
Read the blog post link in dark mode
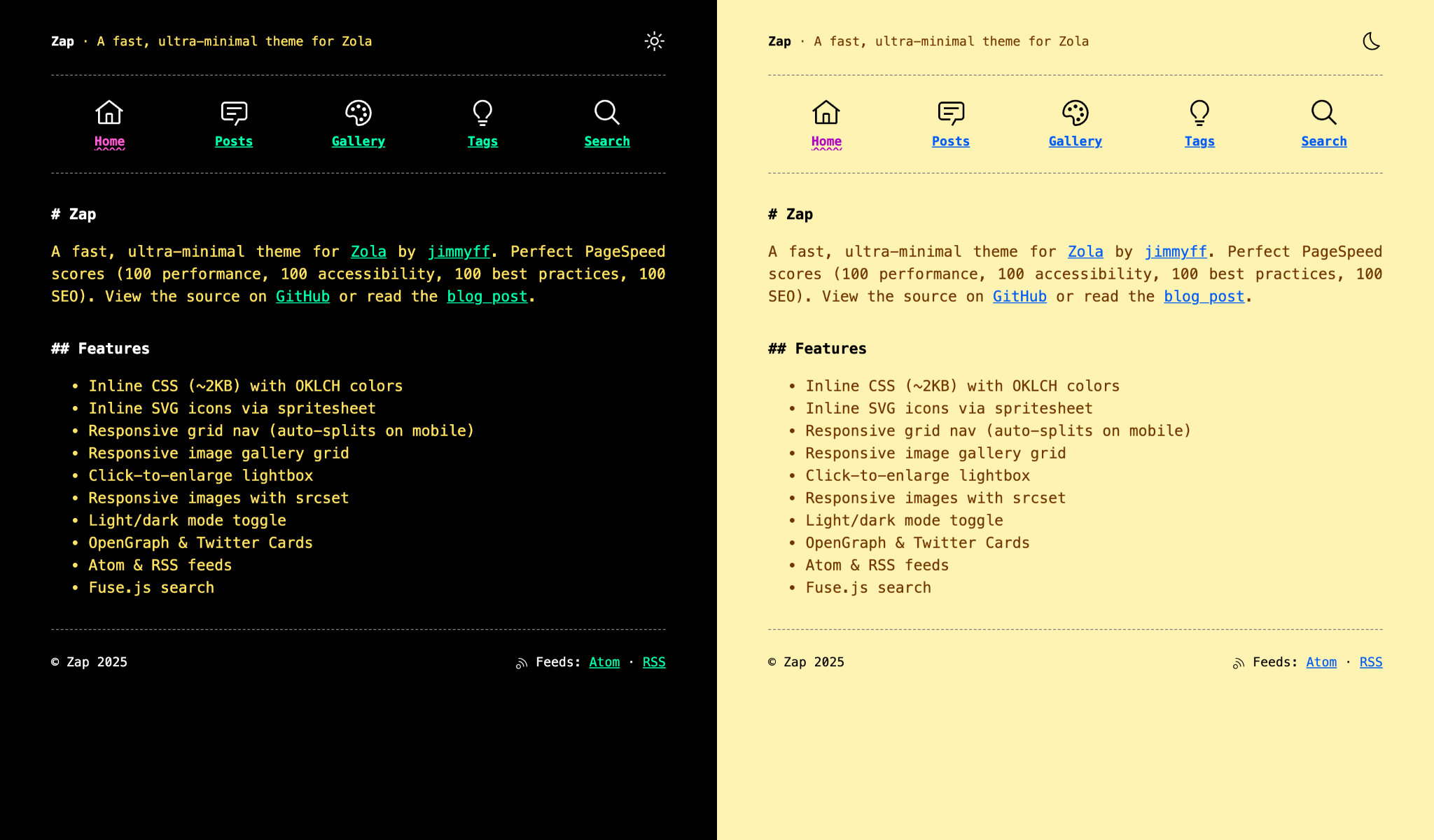point(486,296)
